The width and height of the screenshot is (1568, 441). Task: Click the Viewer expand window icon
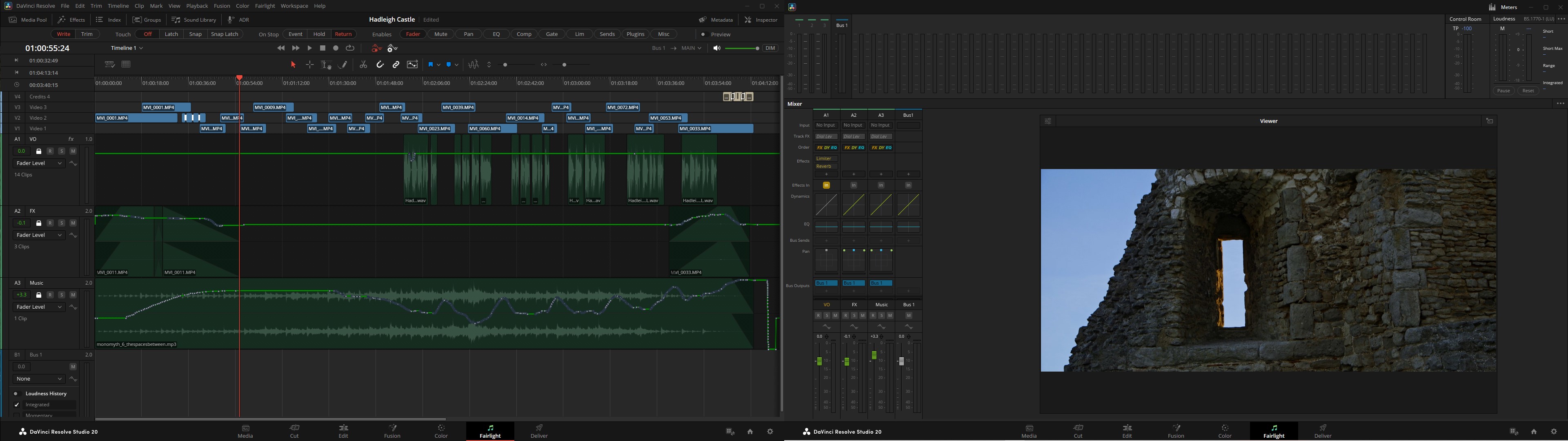click(x=1490, y=121)
